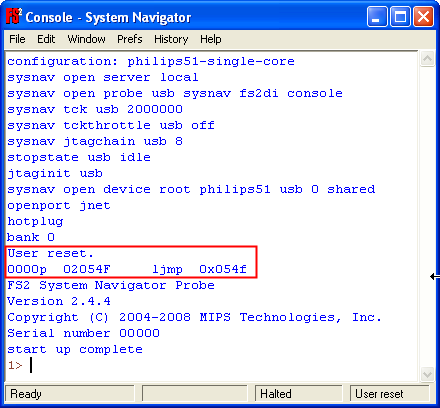Image resolution: width=440 pixels, height=408 pixels.
Task: Click the 'sysnav tck usb 2000000' line
Action: point(95,109)
